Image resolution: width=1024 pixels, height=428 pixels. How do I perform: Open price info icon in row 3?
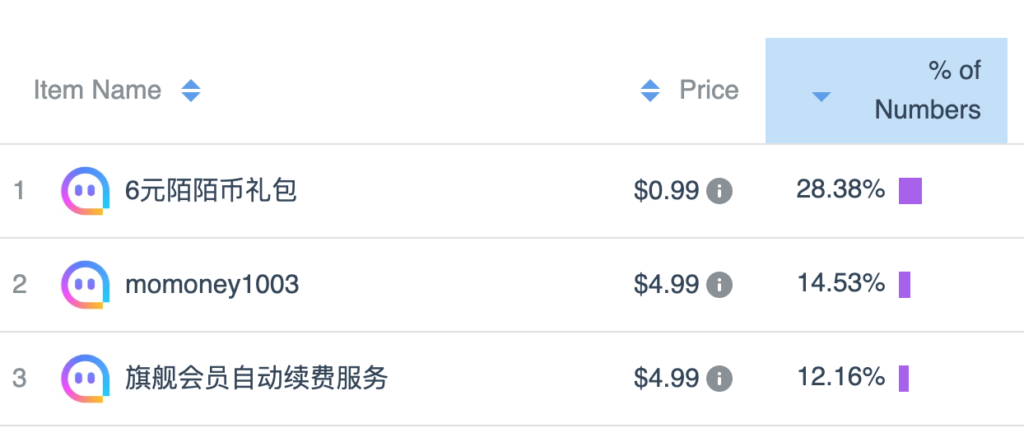[x=720, y=378]
